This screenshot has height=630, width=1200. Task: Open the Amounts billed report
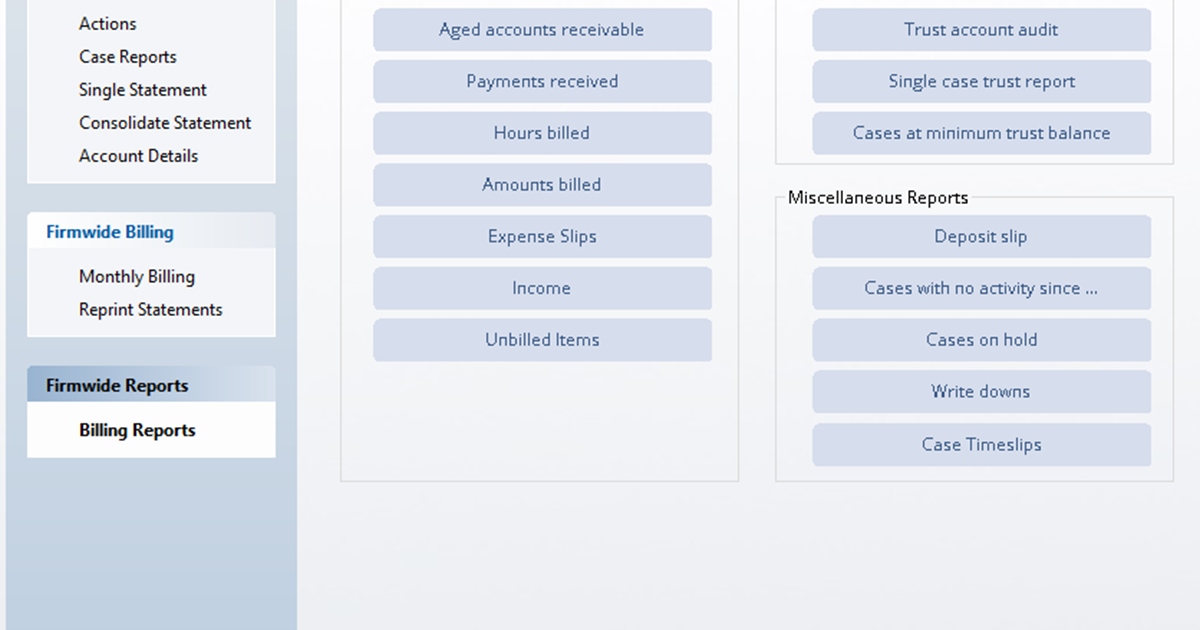[542, 185]
